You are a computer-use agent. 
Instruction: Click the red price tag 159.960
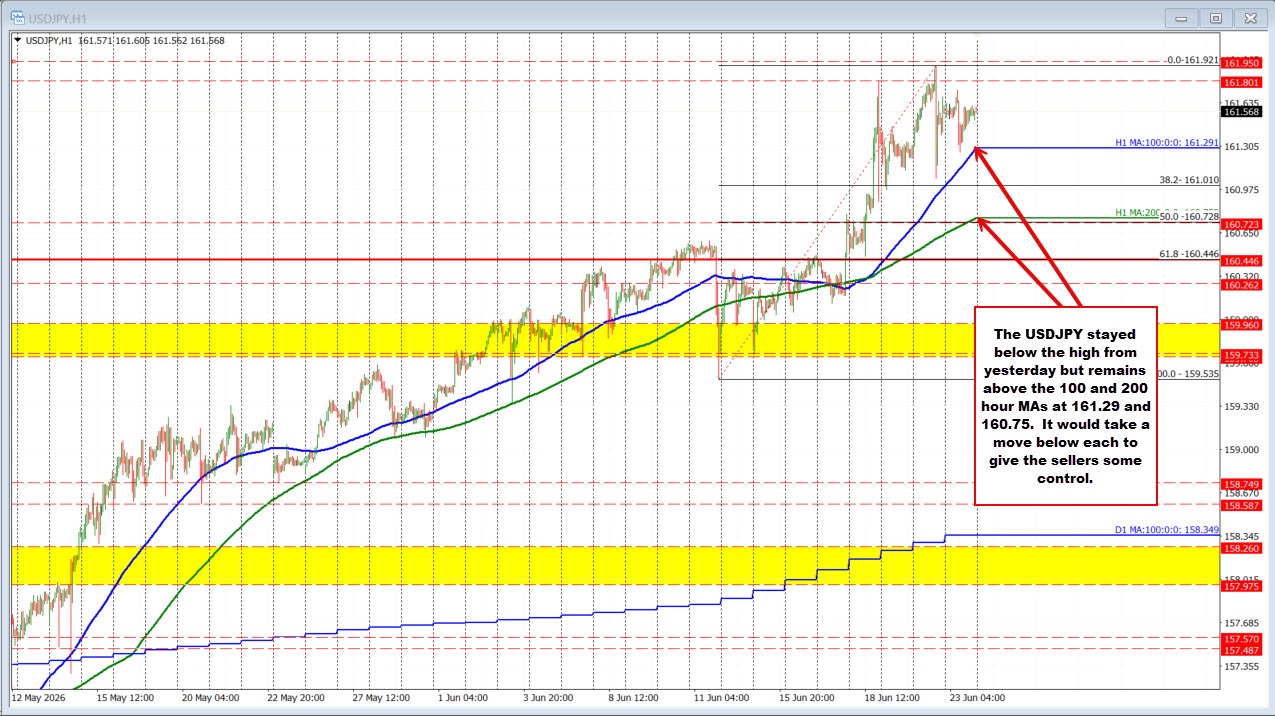1243,324
